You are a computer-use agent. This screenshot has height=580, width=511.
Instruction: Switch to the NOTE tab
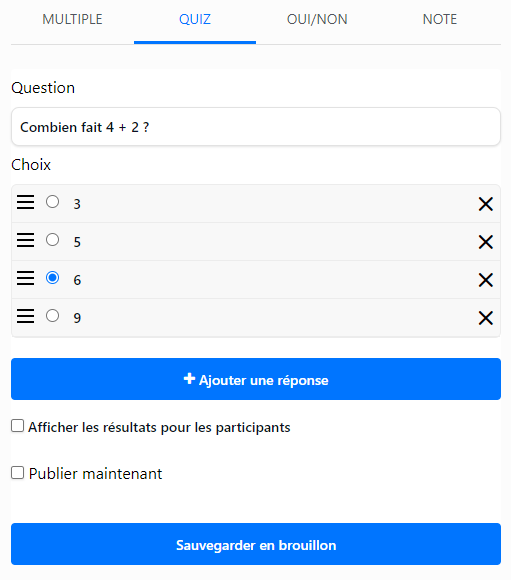tap(440, 19)
